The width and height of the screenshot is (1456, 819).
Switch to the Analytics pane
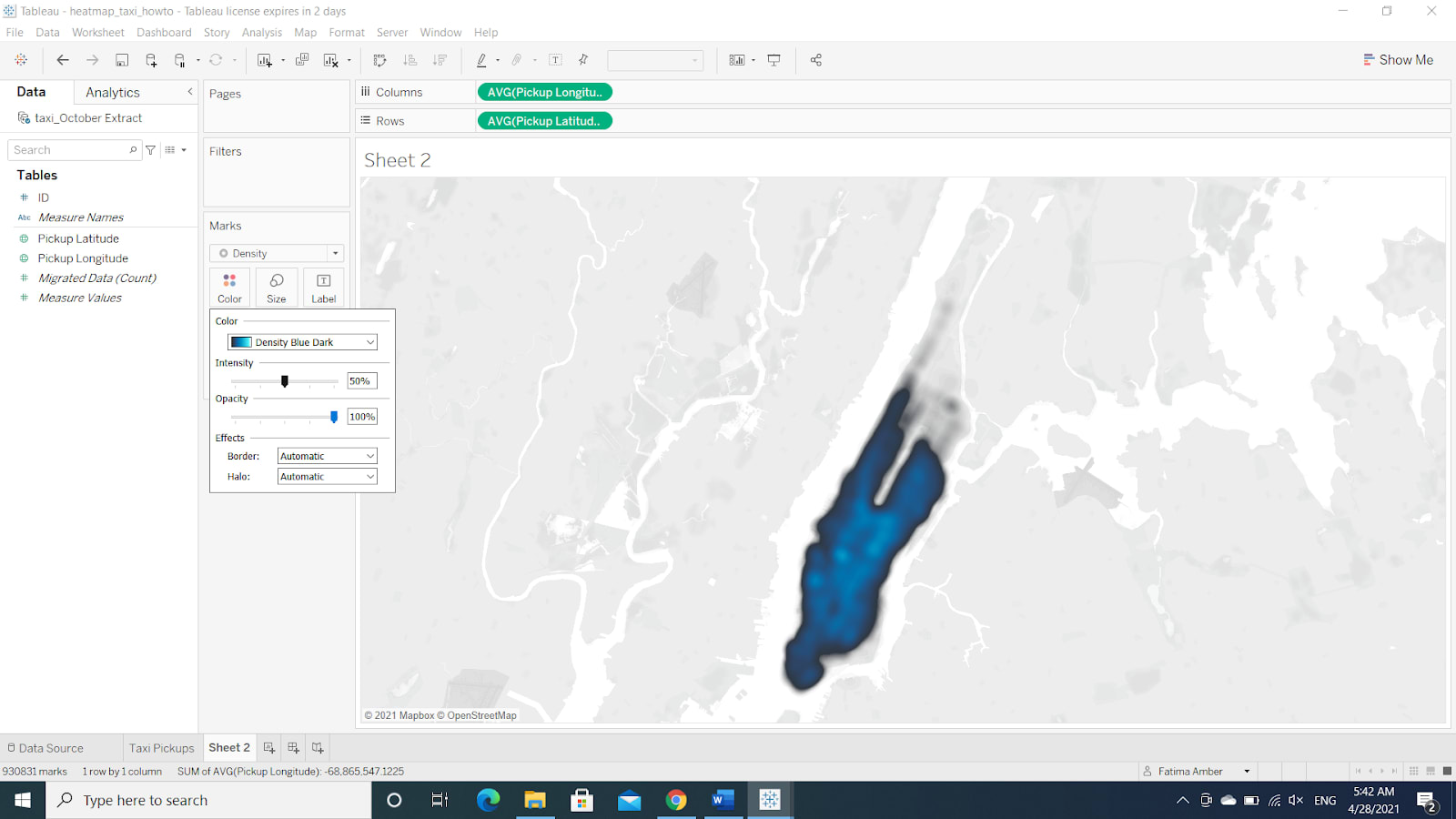(x=112, y=91)
